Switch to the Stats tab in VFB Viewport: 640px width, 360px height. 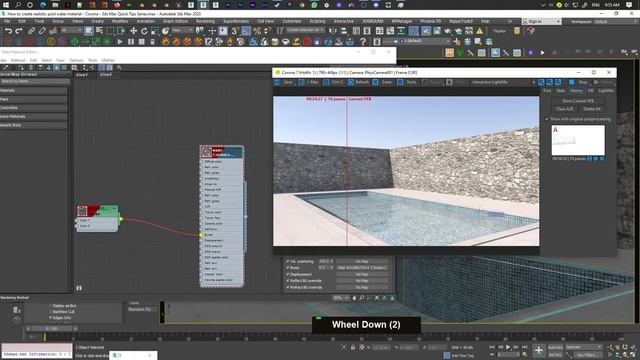pos(561,91)
